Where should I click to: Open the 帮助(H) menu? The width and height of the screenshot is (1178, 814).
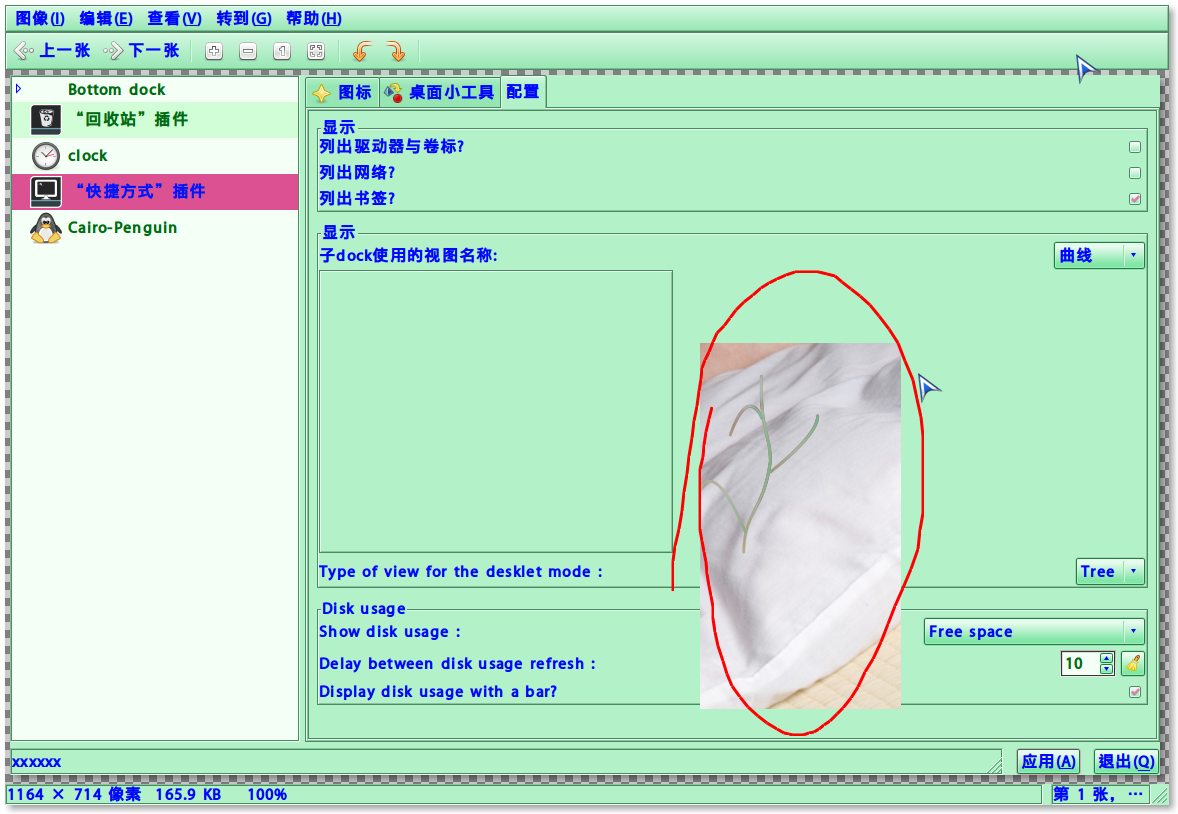point(313,19)
